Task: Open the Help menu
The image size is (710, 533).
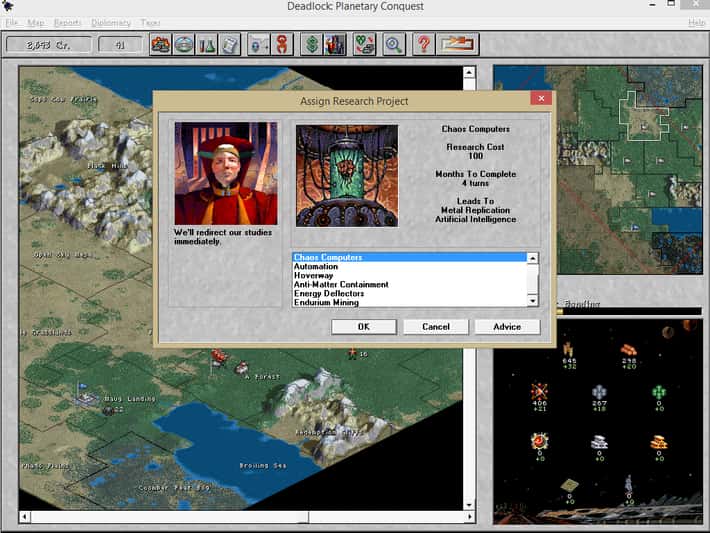Action: pos(696,22)
